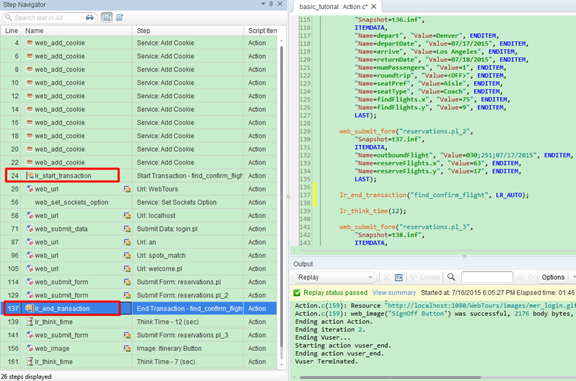The width and height of the screenshot is (576, 381).
Task: Click the web_submit_data globe icon on line 71
Action: 30,229
